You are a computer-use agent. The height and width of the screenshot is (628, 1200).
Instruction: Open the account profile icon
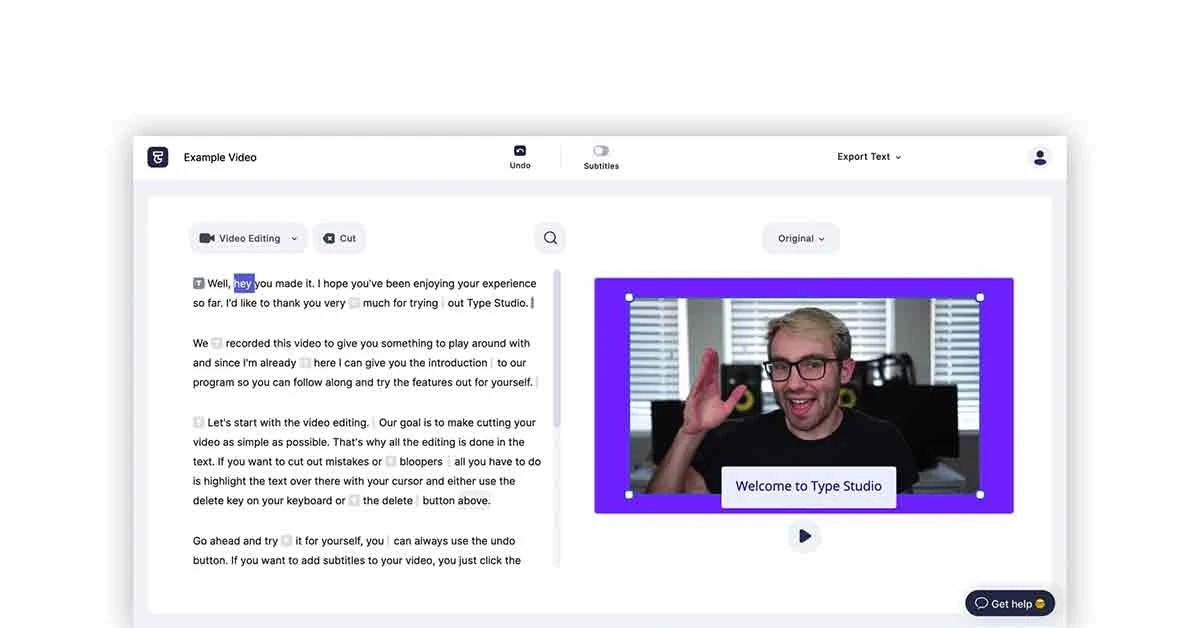[x=1040, y=157]
